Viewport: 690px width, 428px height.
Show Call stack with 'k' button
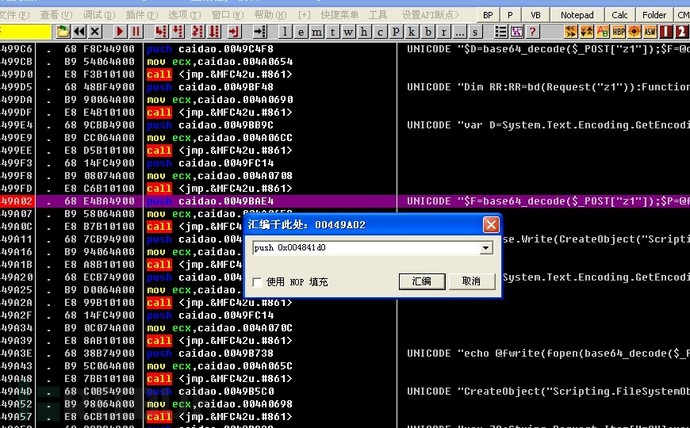(412, 32)
